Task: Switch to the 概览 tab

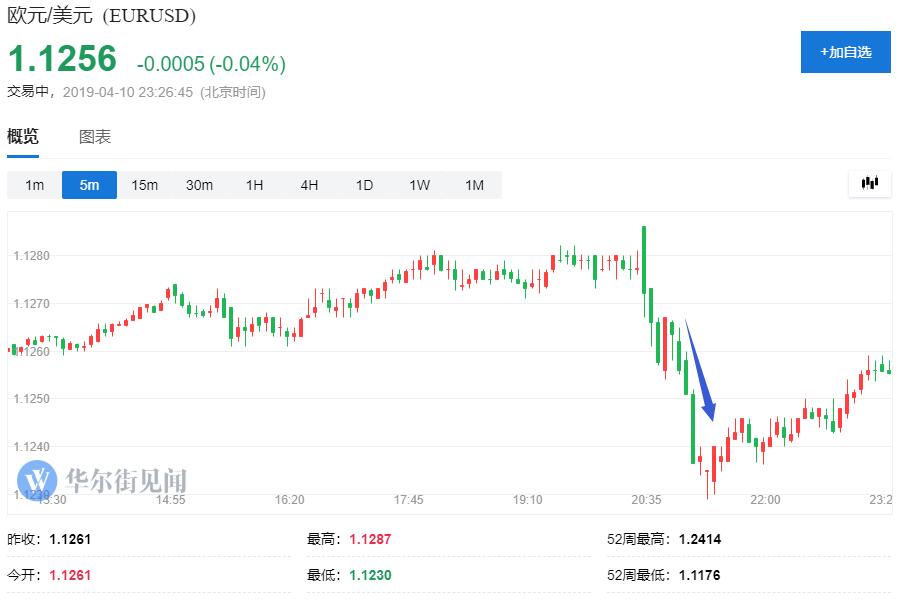Action: [x=23, y=137]
